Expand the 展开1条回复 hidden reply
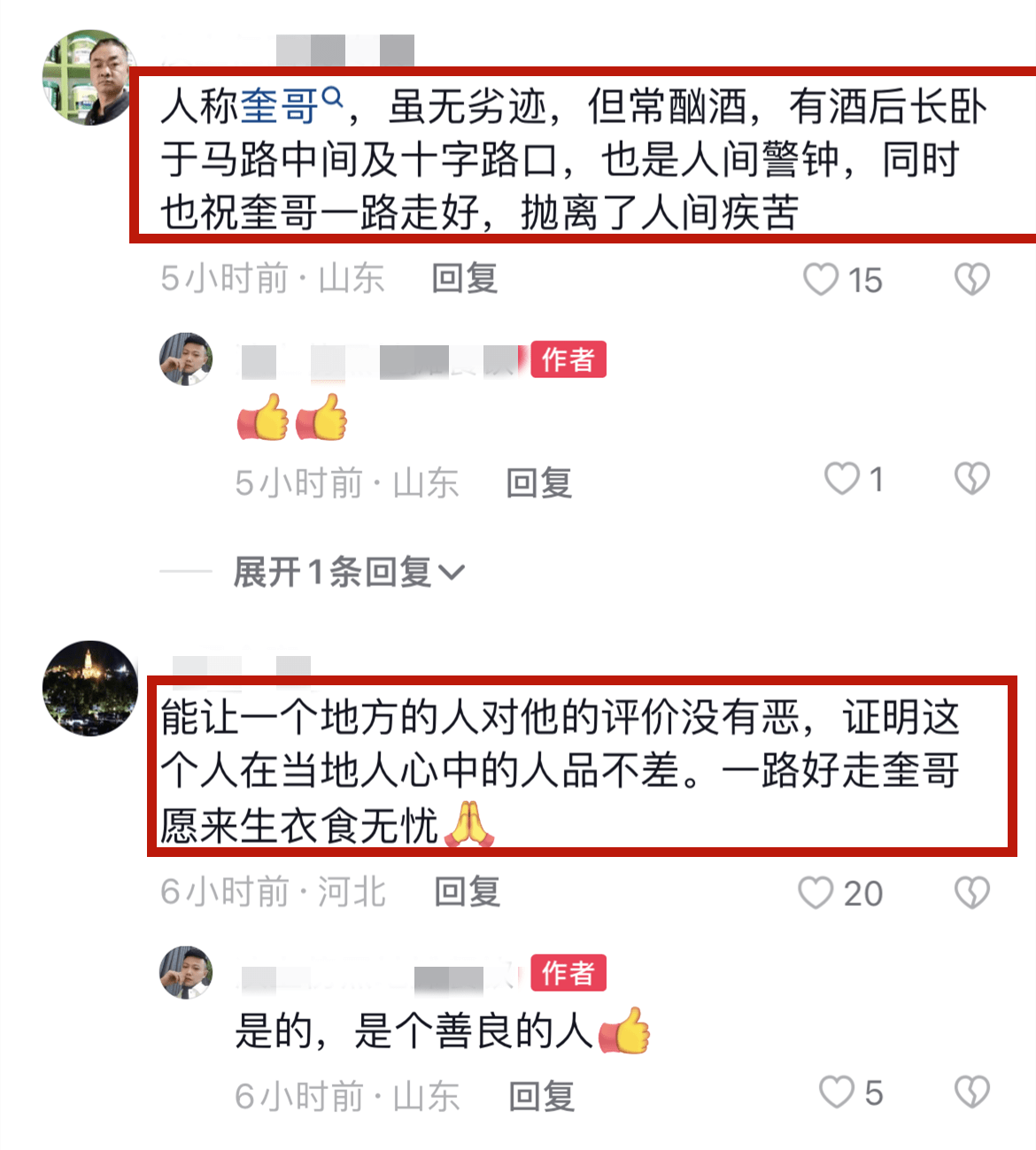The image size is (1036, 1150). tap(348, 572)
